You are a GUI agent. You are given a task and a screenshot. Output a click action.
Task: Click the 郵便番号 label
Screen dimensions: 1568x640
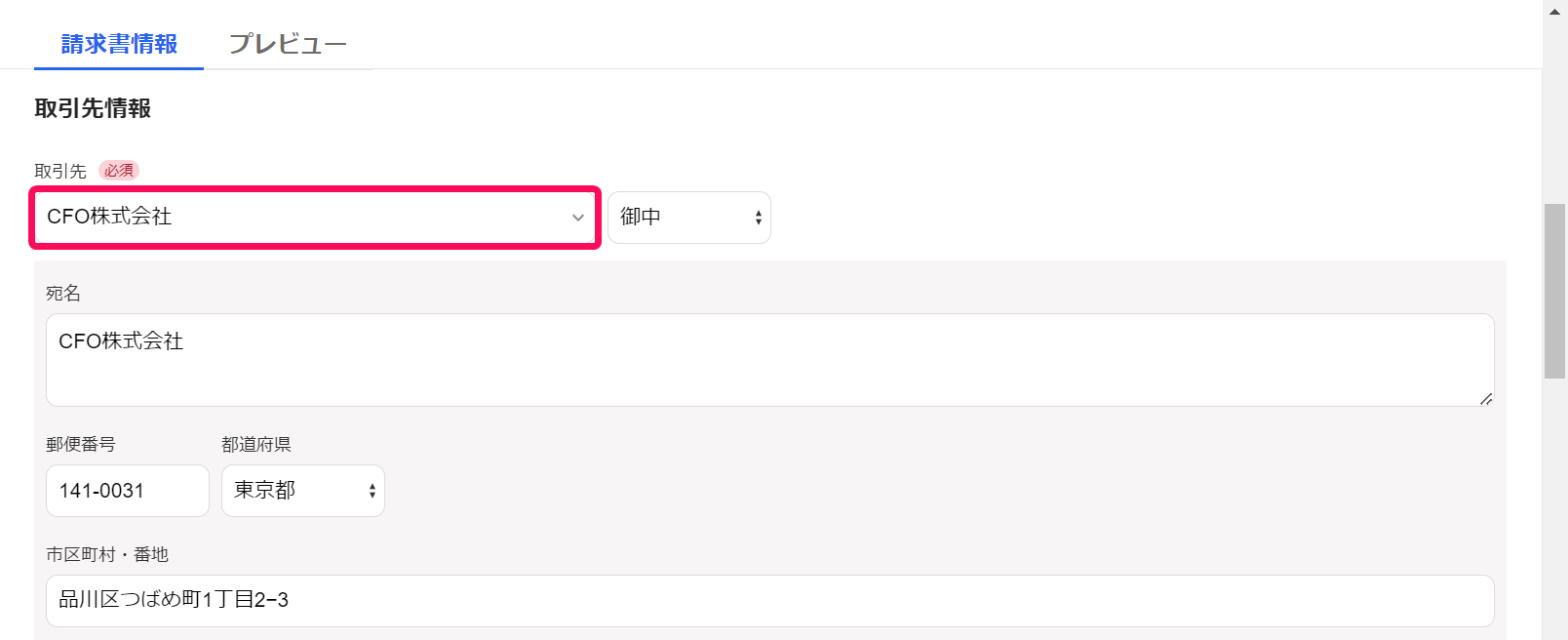coord(81,444)
